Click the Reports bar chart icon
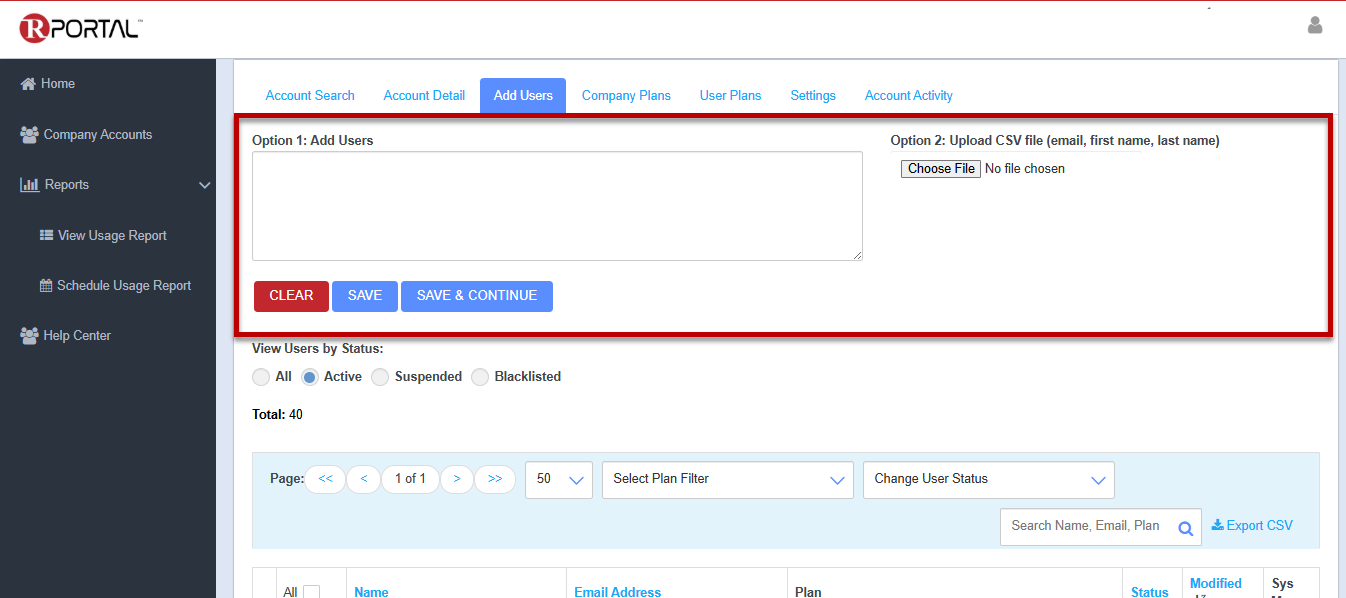The width and height of the screenshot is (1346, 598). (30, 185)
